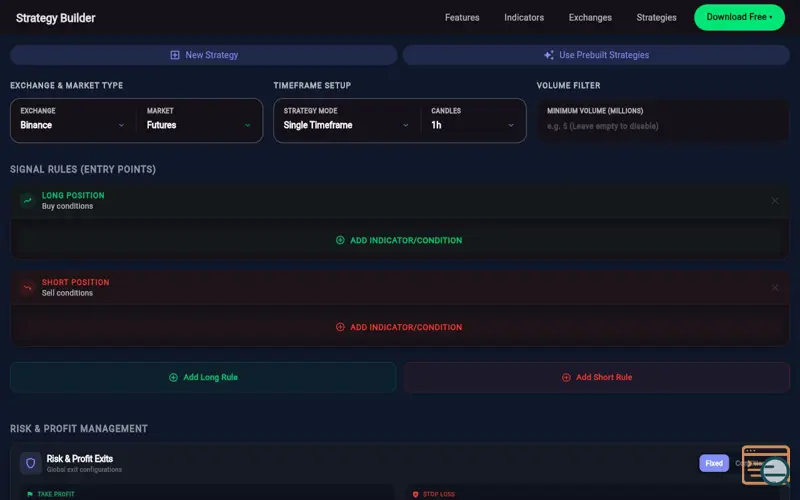Viewport: 800px width, 500px height.
Task: Open the Candles dropdown showing 1h
Action: pyautogui.click(x=472, y=120)
